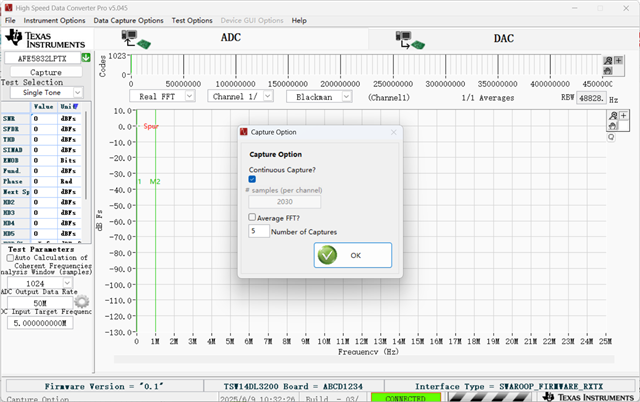Confirm capture options with OK

pyautogui.click(x=353, y=255)
